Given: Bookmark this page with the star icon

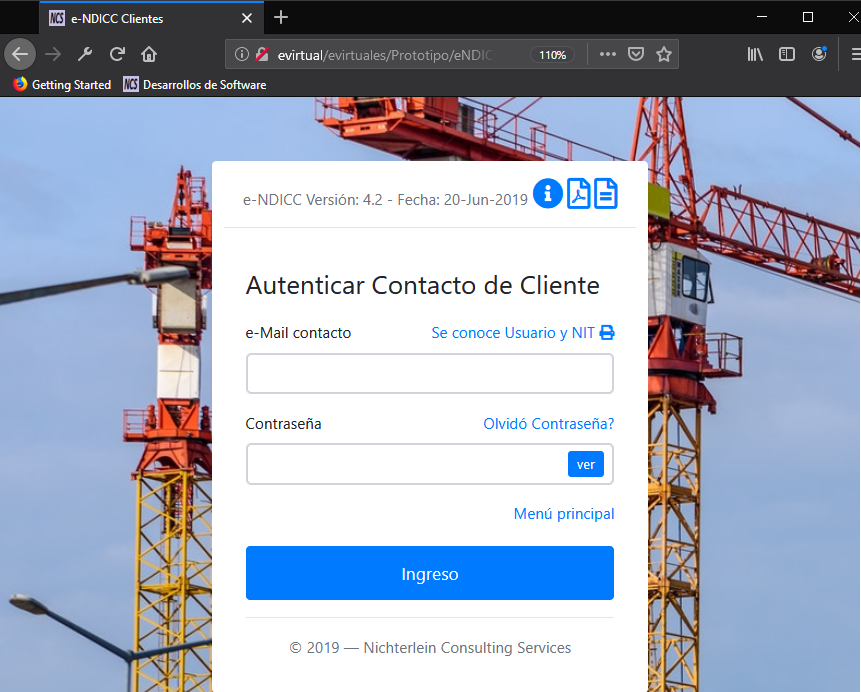Looking at the screenshot, I should click(x=663, y=54).
